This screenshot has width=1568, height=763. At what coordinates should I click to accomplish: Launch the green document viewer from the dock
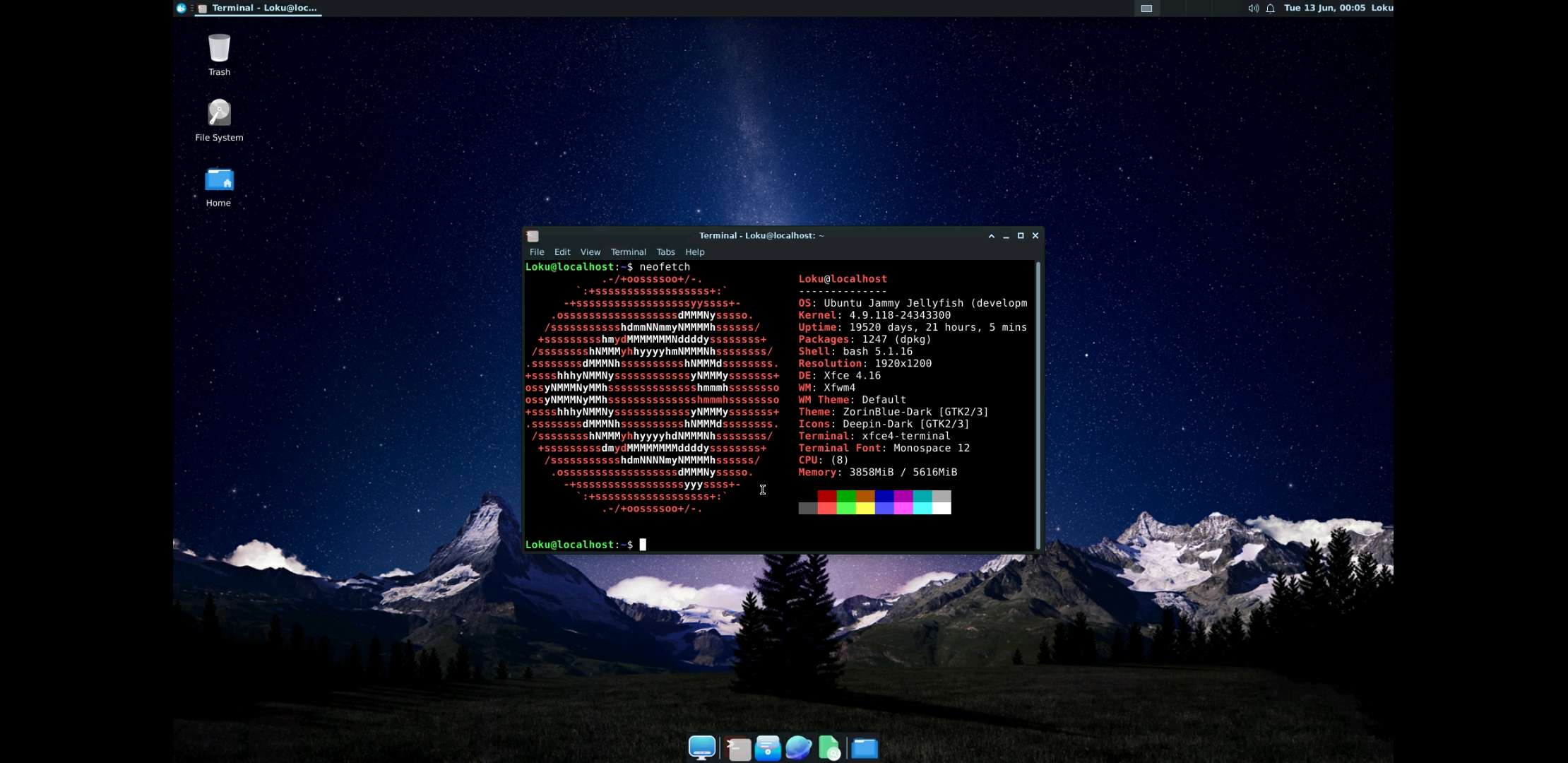[x=830, y=747]
